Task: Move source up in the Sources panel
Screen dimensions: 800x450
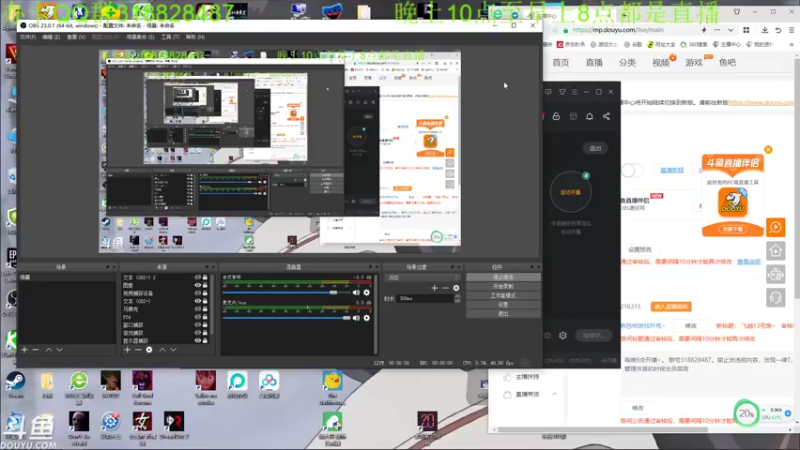Action: point(162,349)
